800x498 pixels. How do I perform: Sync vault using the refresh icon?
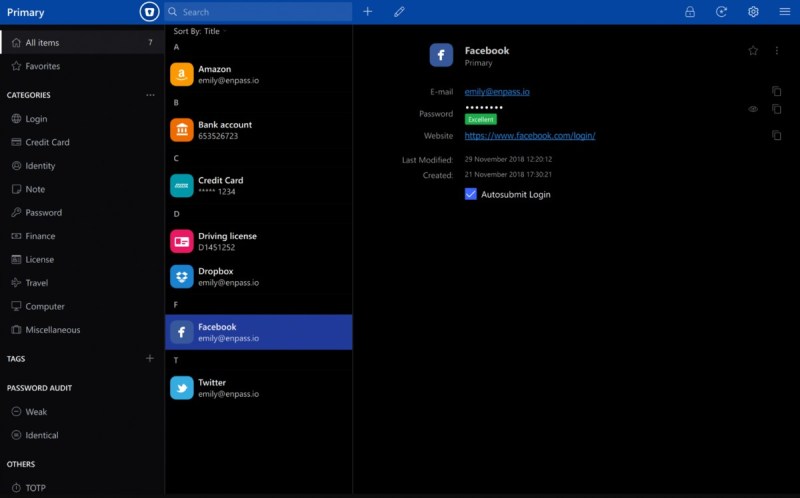tap(721, 12)
